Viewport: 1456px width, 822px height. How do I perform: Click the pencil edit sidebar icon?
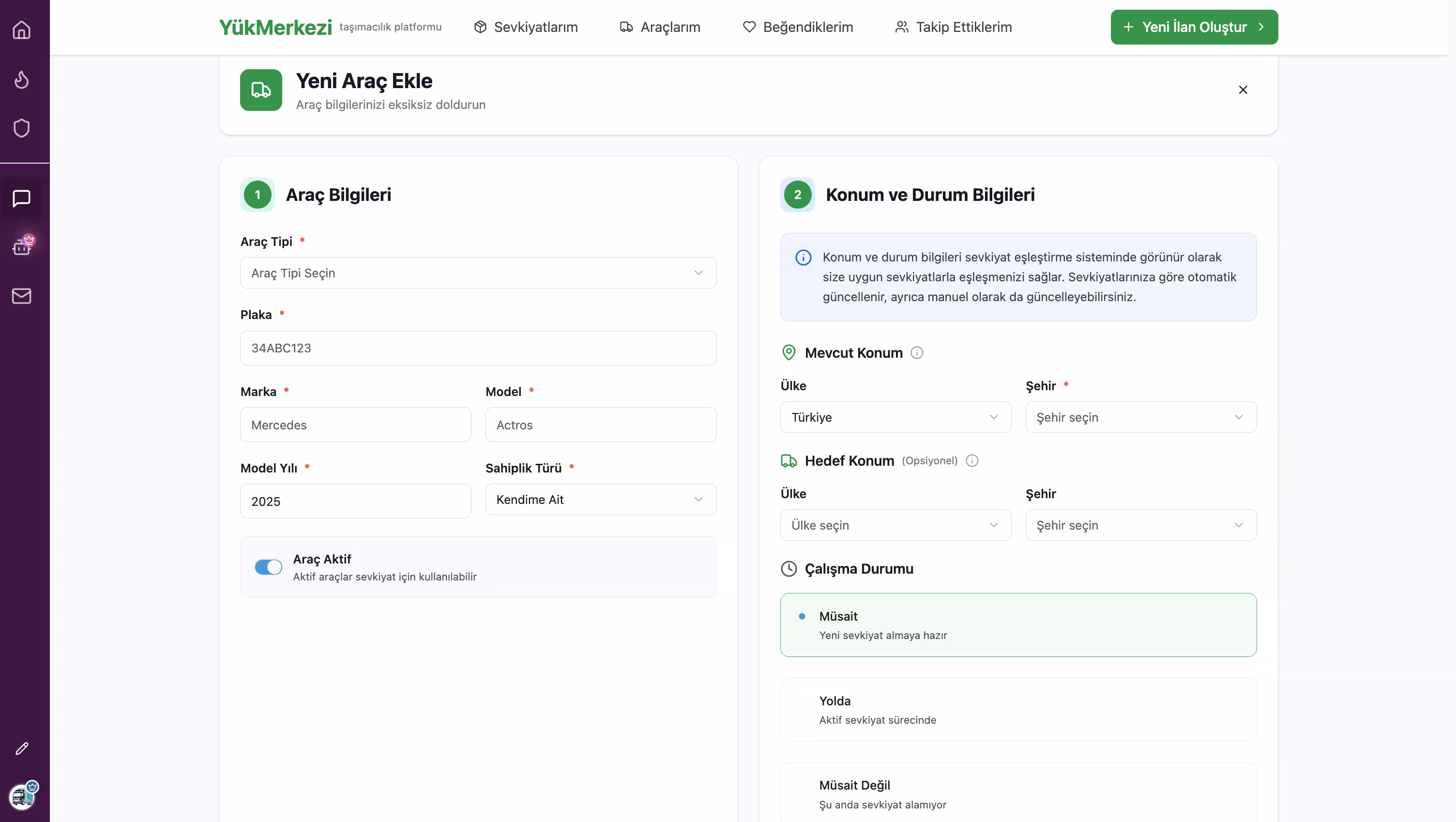tap(21, 748)
